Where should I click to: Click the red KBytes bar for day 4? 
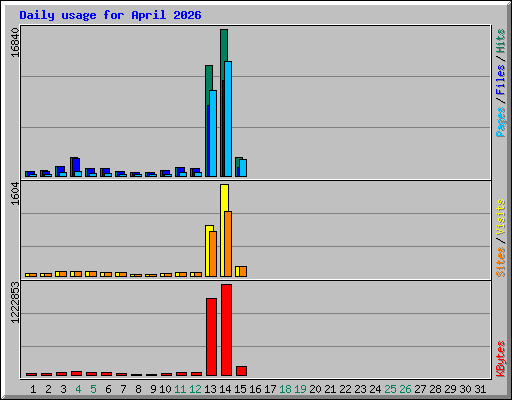pos(76,374)
